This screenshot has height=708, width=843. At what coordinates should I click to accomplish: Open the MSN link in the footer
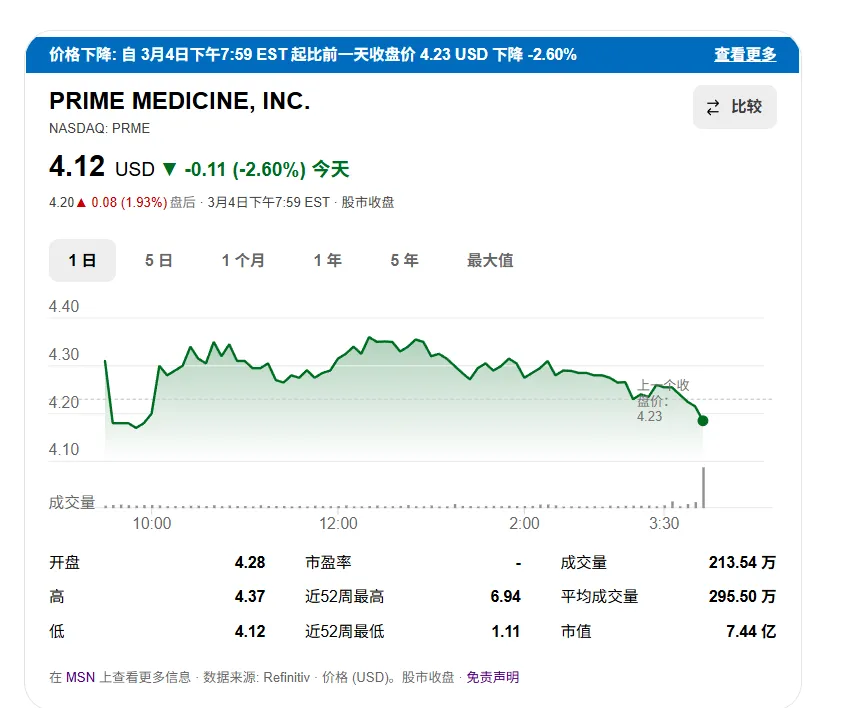pos(80,677)
